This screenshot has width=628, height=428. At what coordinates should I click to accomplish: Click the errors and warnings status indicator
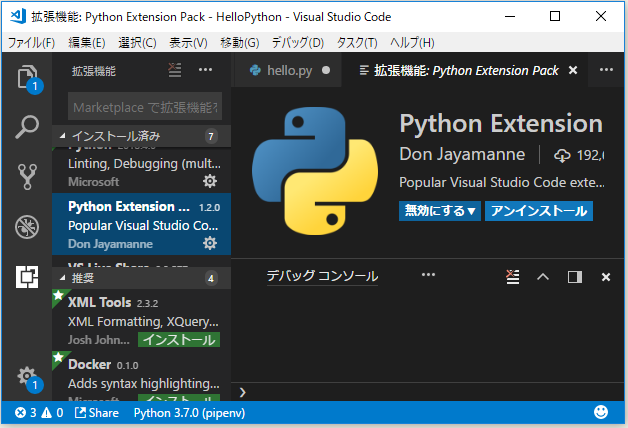39,412
